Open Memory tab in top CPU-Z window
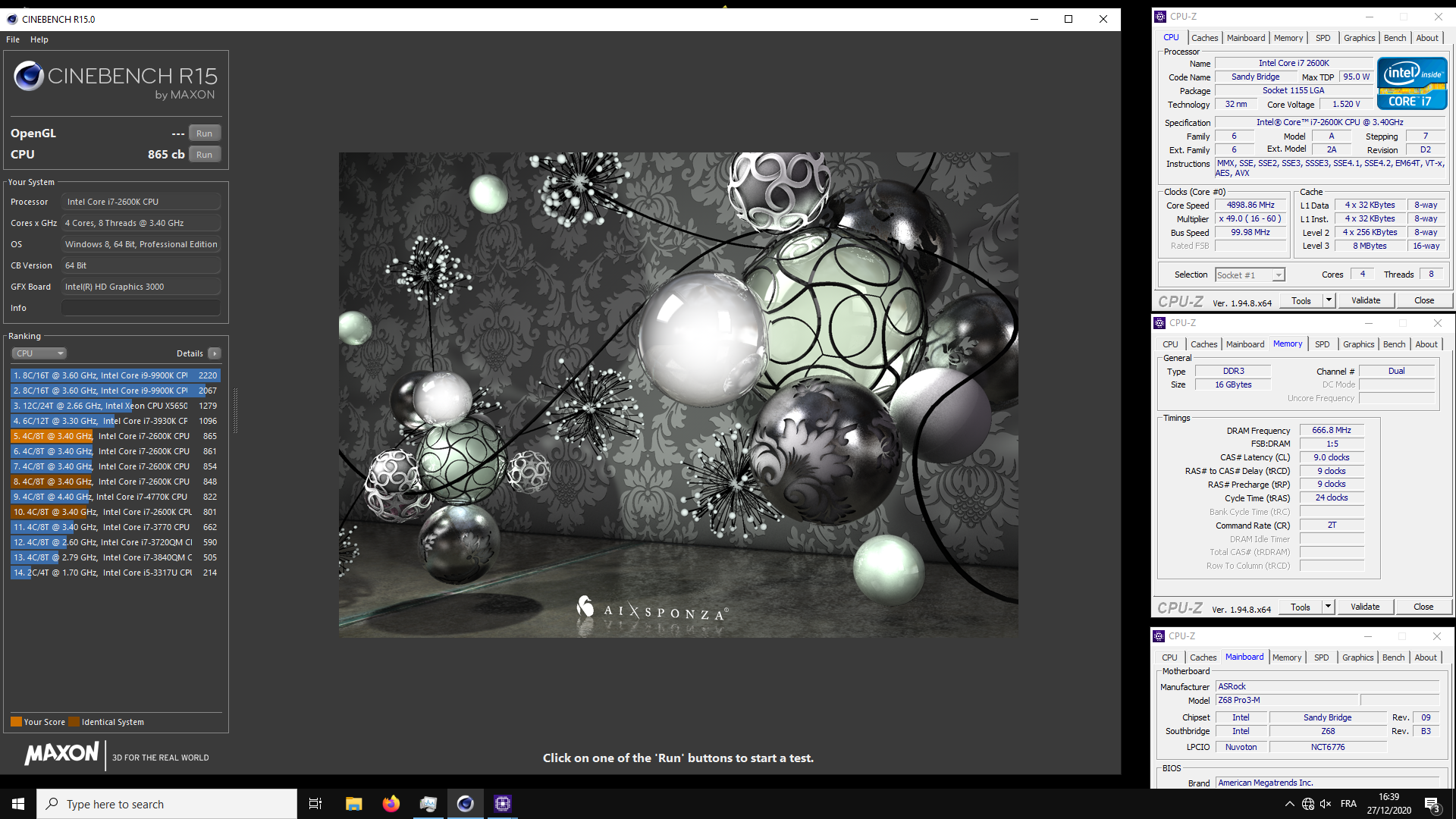 point(1288,38)
